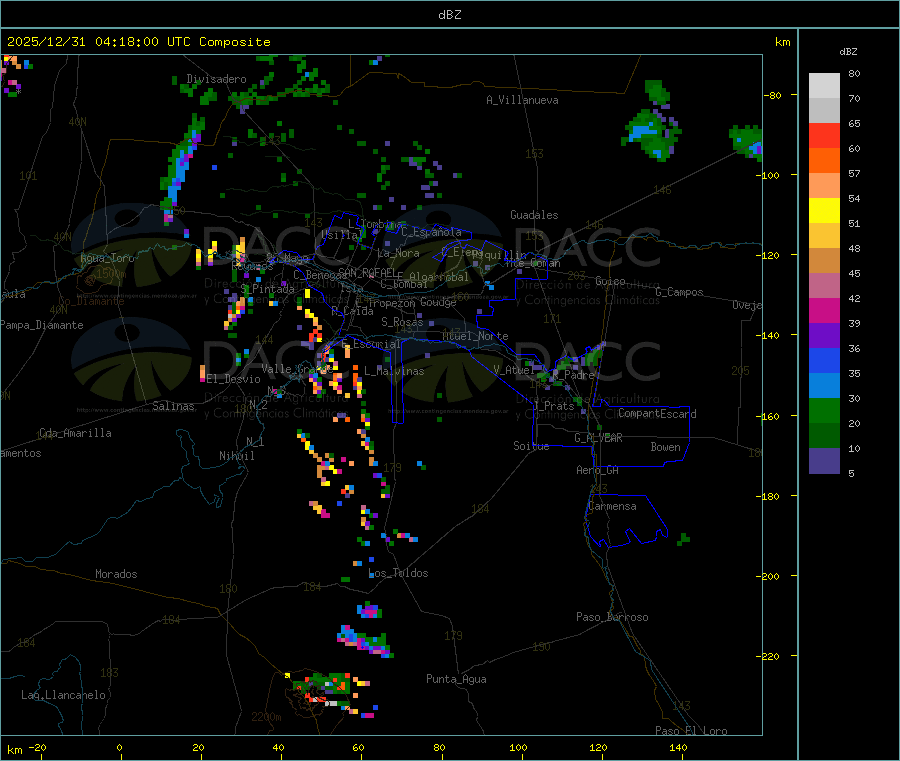Viewport: 900px width, 761px height.
Task: Click the '2025/12/31 04:18:00 UTC Composite' timestamp
Action: tap(138, 42)
